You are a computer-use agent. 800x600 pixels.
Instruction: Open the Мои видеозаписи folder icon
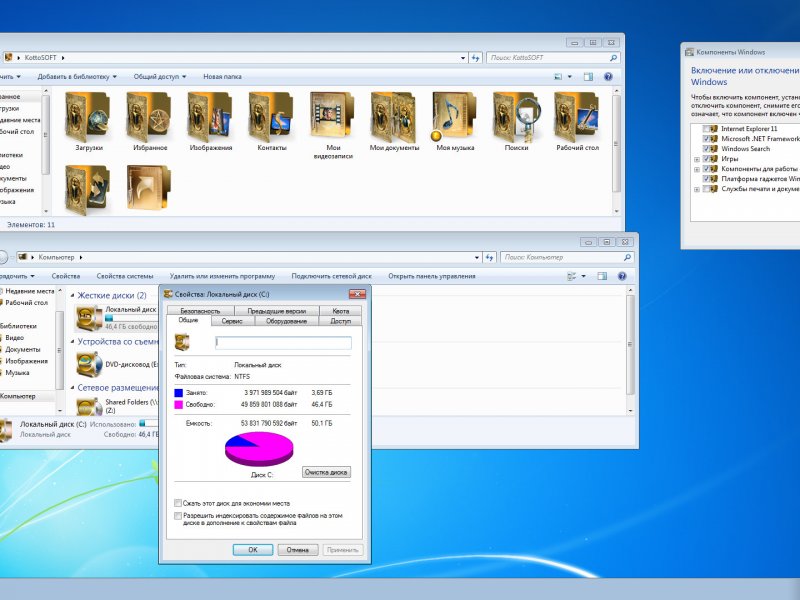(333, 115)
